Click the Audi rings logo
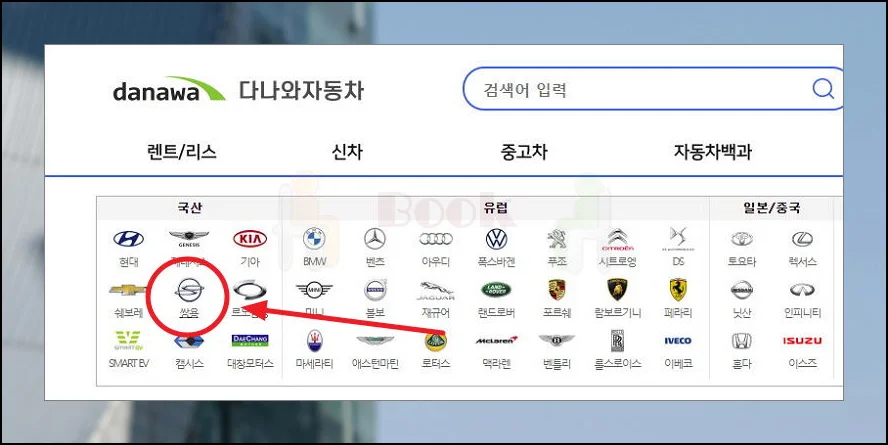The height and width of the screenshot is (445, 888). click(x=436, y=239)
